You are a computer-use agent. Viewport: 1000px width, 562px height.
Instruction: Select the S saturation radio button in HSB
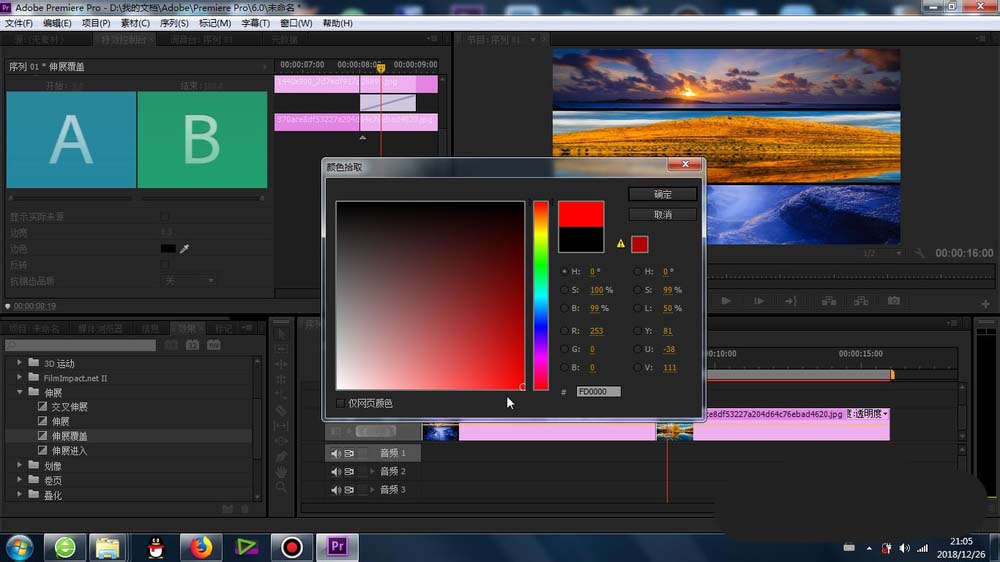point(564,290)
